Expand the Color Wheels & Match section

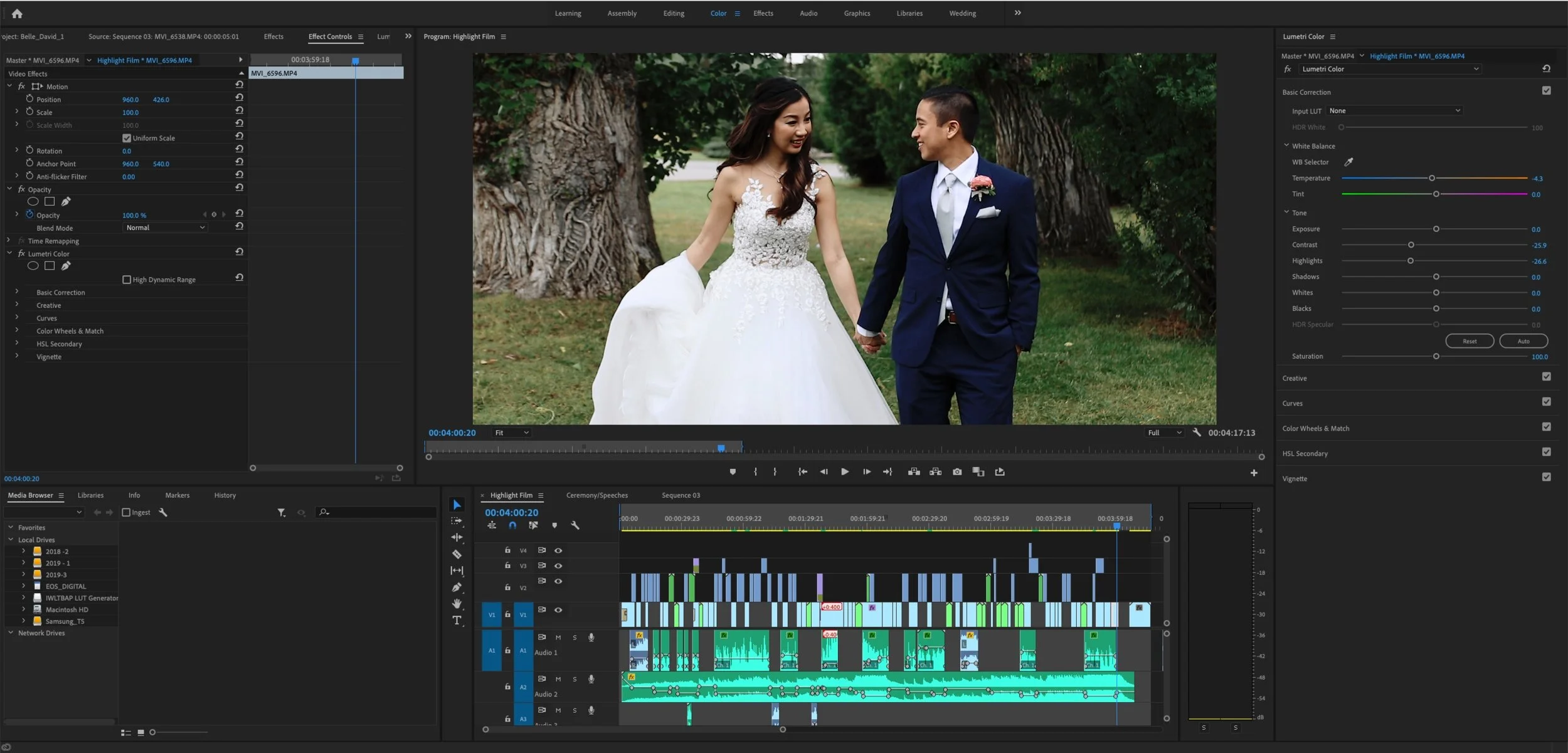(x=1315, y=428)
